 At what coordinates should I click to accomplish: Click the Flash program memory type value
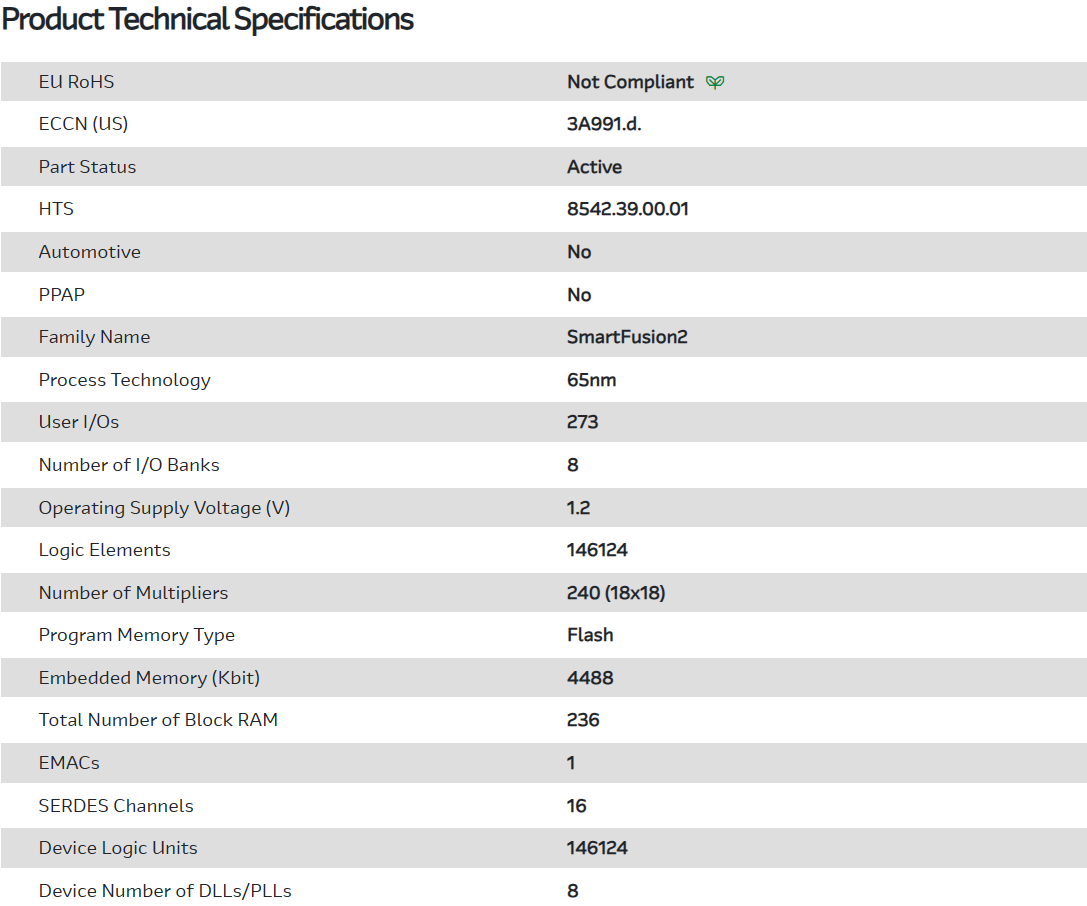tap(590, 635)
